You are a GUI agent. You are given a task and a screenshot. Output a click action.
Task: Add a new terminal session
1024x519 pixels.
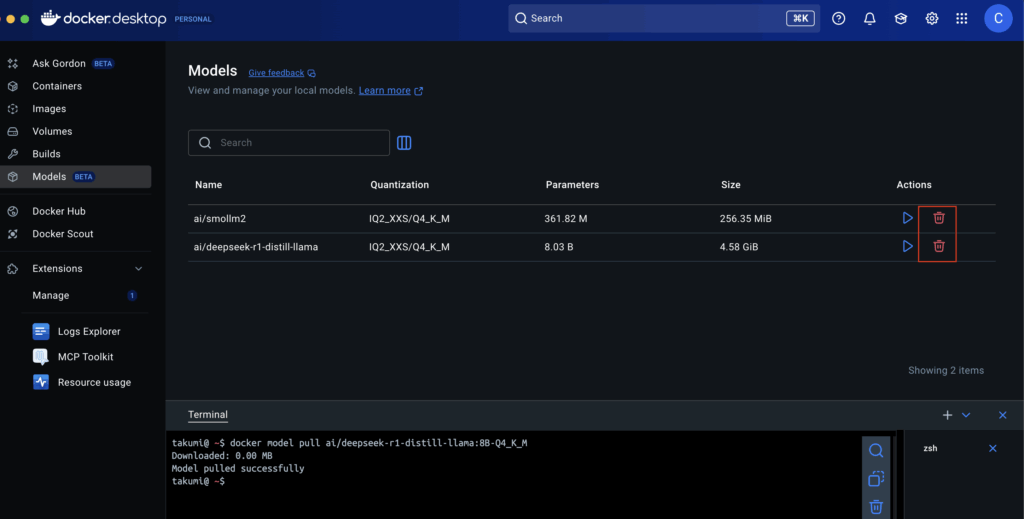947,415
